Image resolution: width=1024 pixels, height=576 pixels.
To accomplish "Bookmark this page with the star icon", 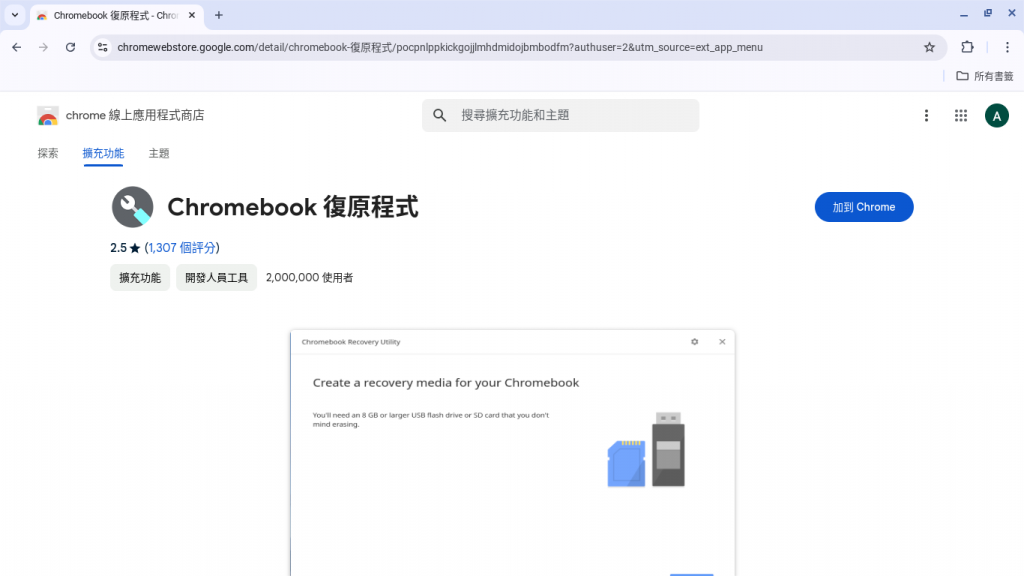I will pyautogui.click(x=929, y=47).
